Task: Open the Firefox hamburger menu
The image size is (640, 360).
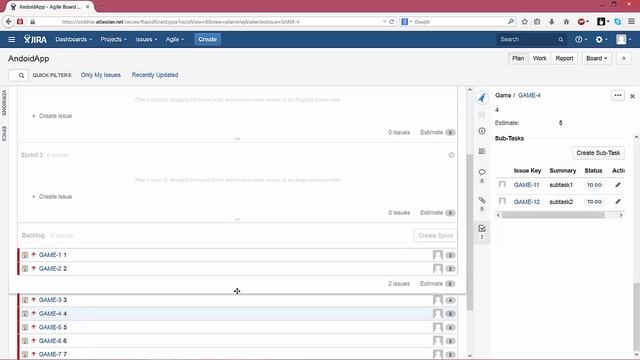Action: coord(631,22)
